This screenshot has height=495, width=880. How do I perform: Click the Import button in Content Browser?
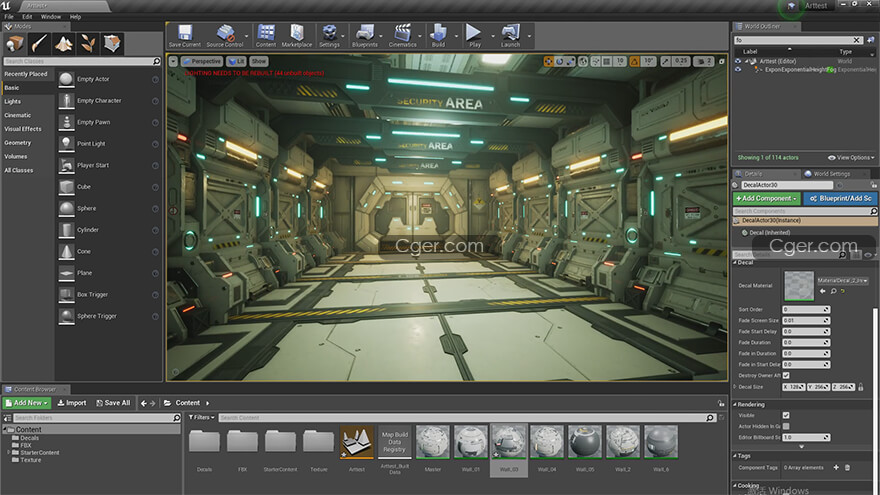[x=72, y=403]
